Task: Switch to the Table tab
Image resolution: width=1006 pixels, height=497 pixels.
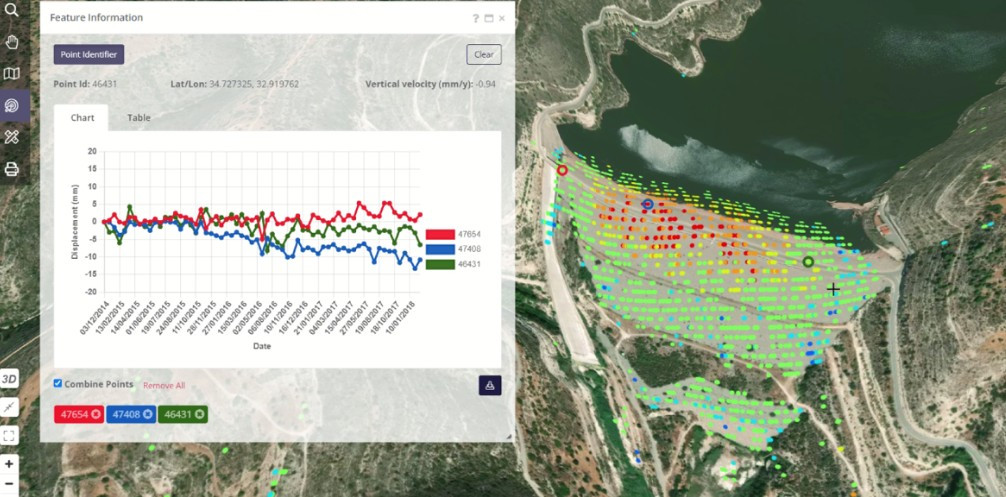Action: 139,118
